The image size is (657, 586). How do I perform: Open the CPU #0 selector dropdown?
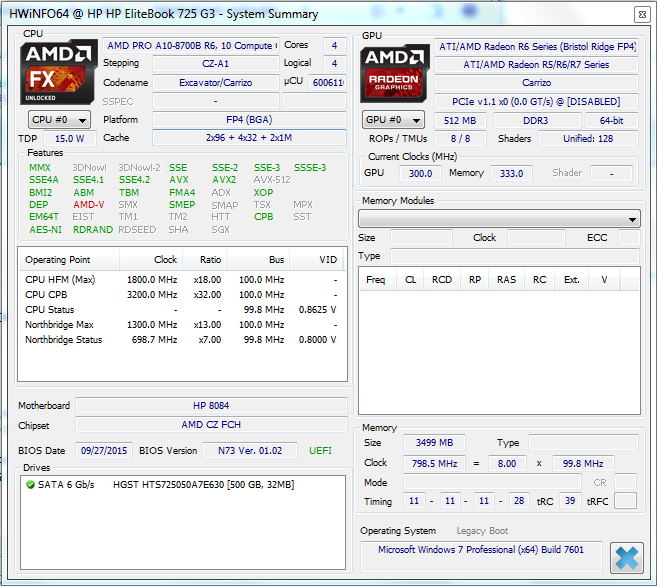point(59,120)
